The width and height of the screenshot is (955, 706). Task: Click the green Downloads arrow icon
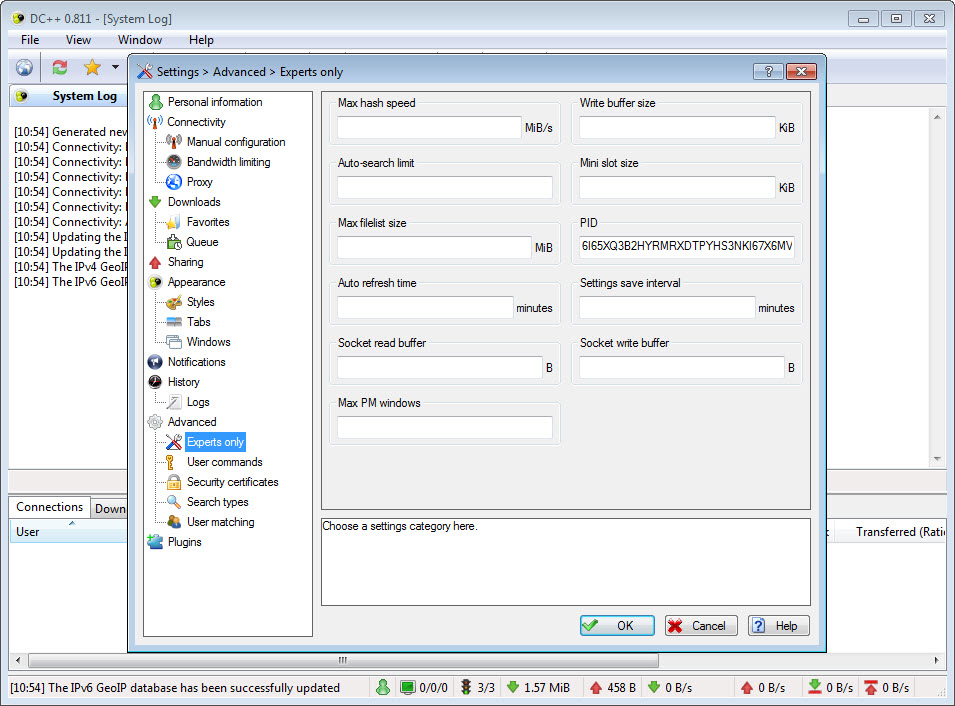pos(155,202)
